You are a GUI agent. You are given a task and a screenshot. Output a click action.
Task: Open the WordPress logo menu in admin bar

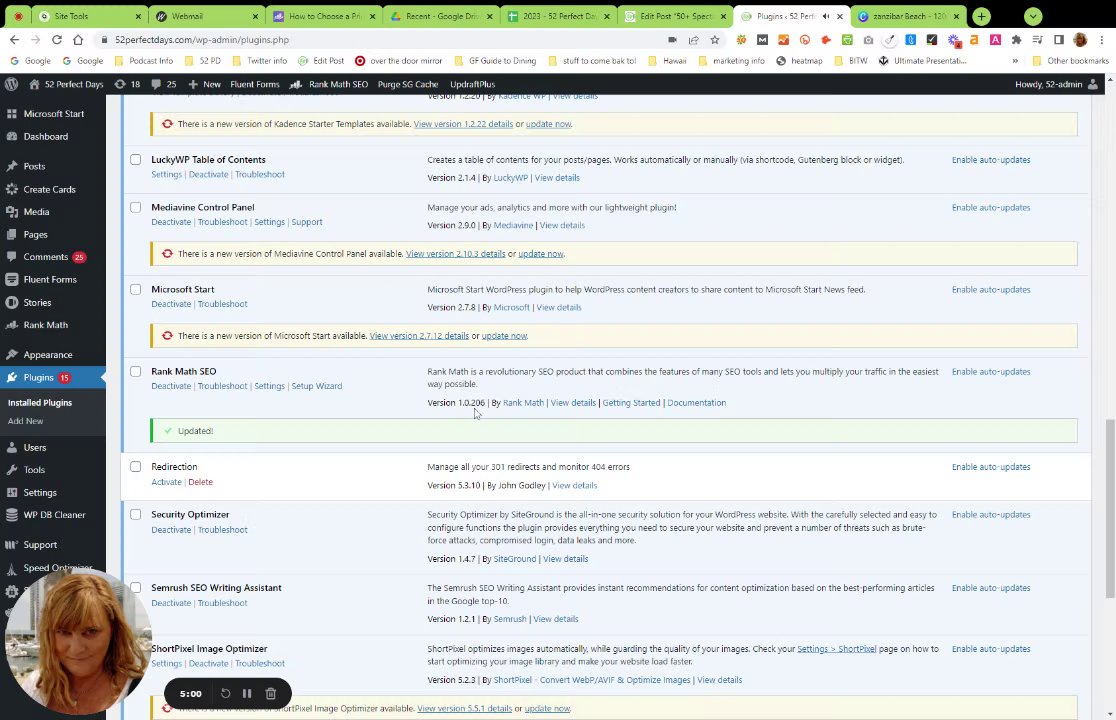tap(11, 84)
